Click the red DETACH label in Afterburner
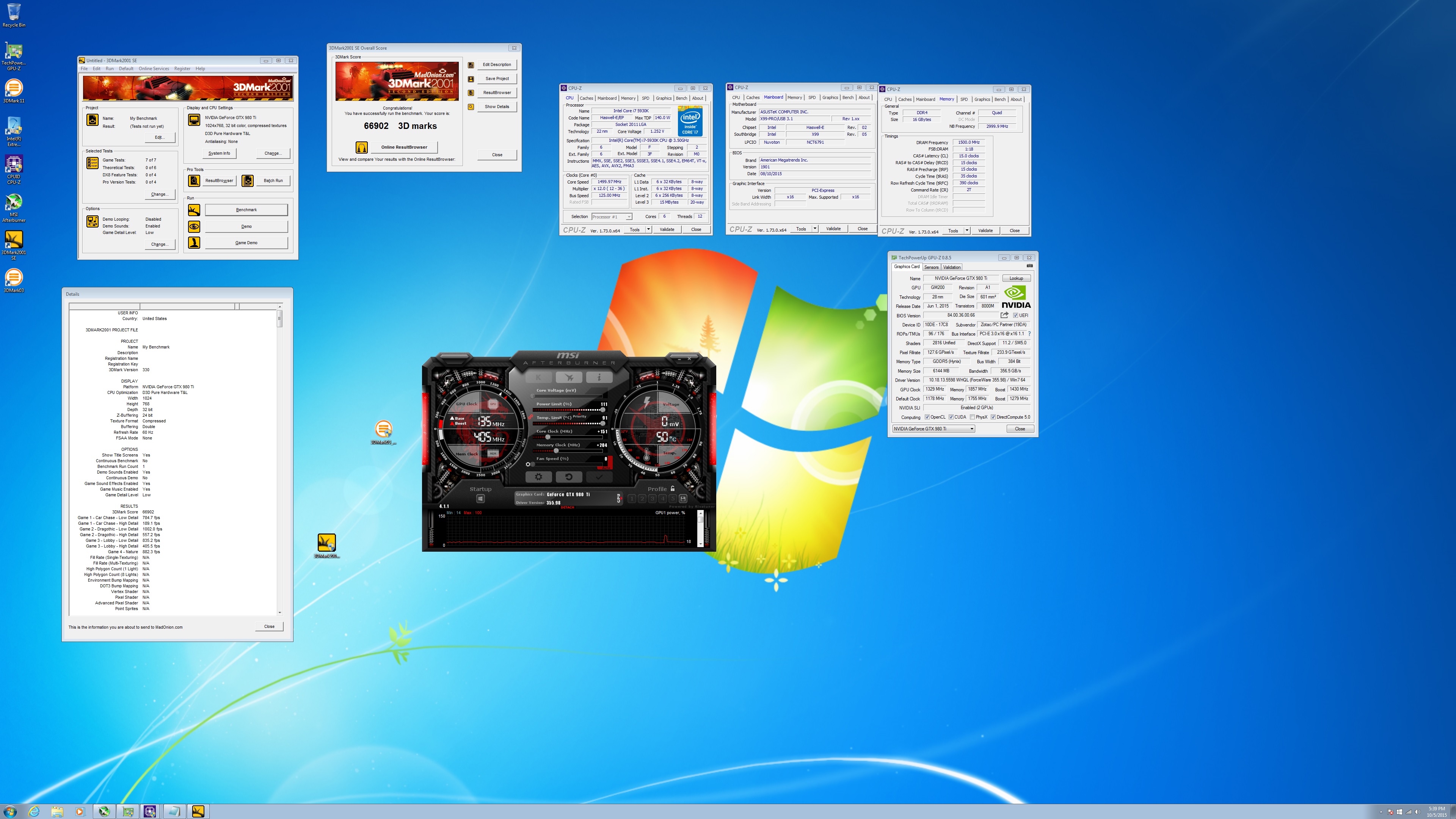Screen dimensions: 1456x819 (567, 507)
